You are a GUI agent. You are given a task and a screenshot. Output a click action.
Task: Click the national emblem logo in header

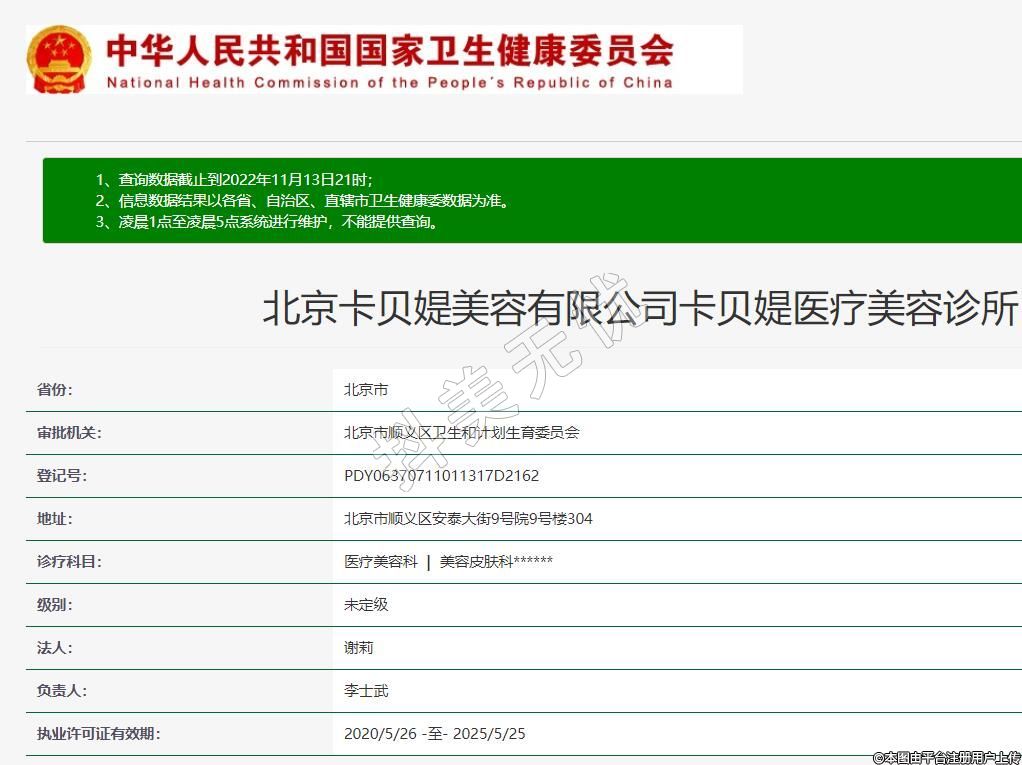click(59, 58)
